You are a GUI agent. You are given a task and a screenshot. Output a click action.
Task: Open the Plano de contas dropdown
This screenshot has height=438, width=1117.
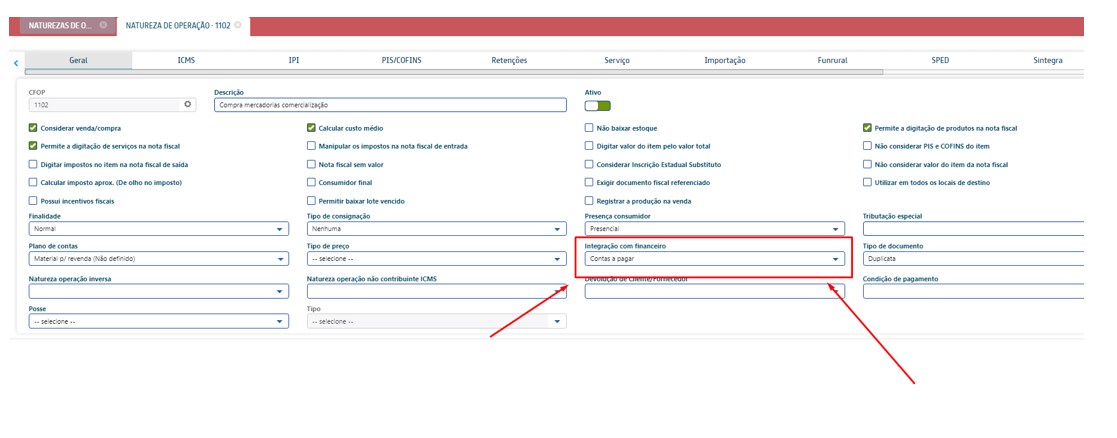click(x=280, y=259)
